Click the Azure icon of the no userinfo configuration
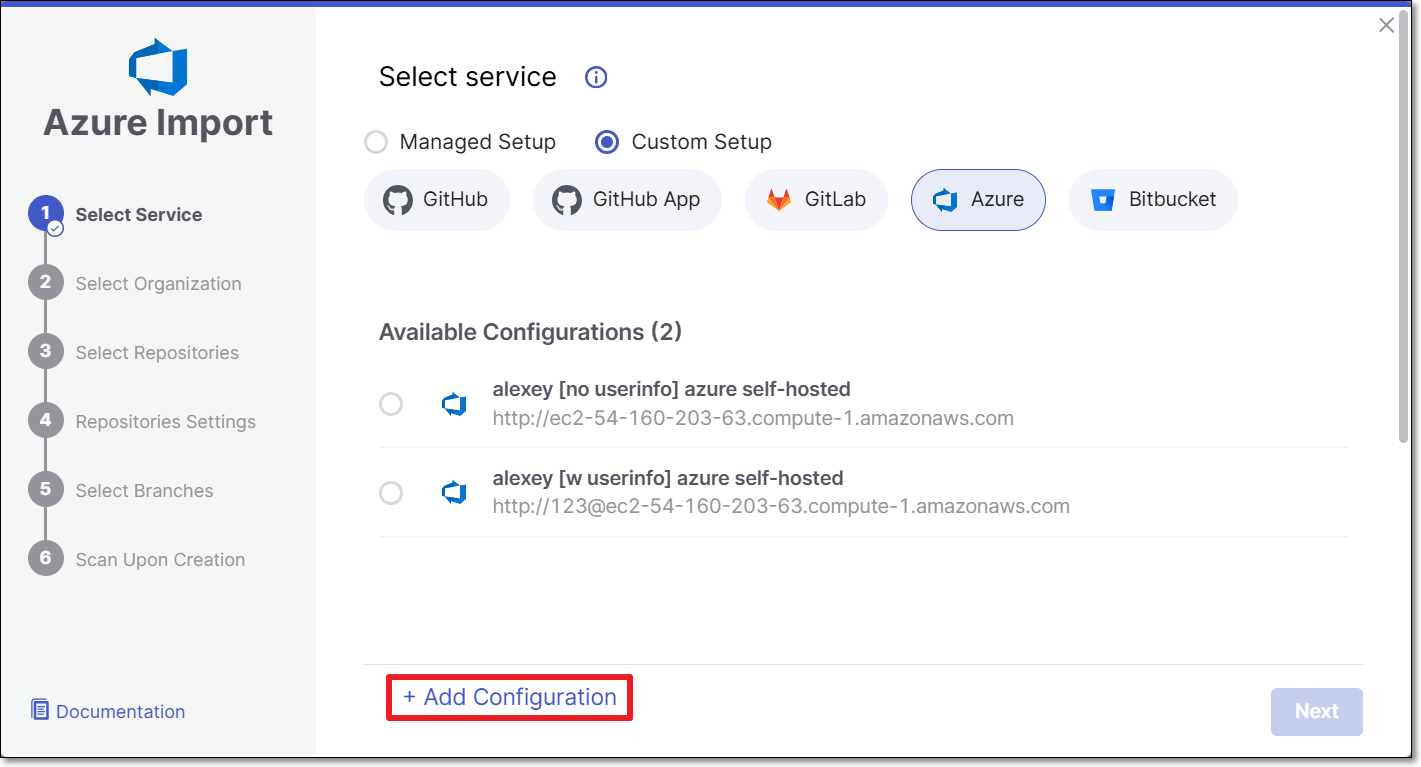 tap(455, 404)
